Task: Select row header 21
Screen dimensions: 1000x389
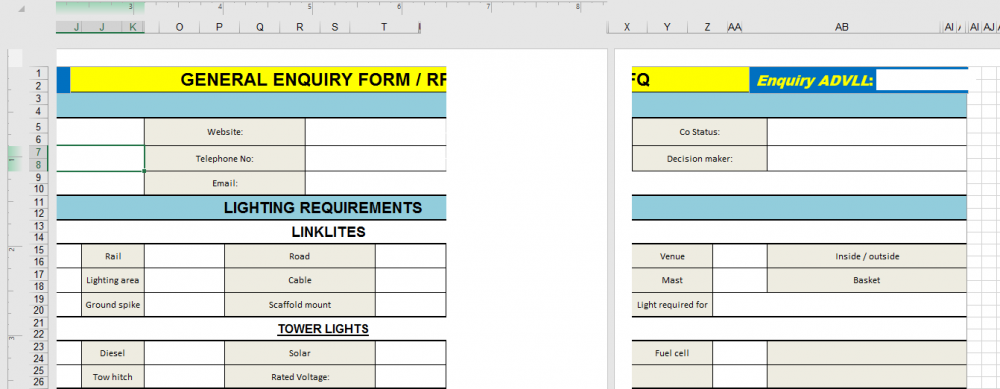Action: pyautogui.click(x=39, y=323)
